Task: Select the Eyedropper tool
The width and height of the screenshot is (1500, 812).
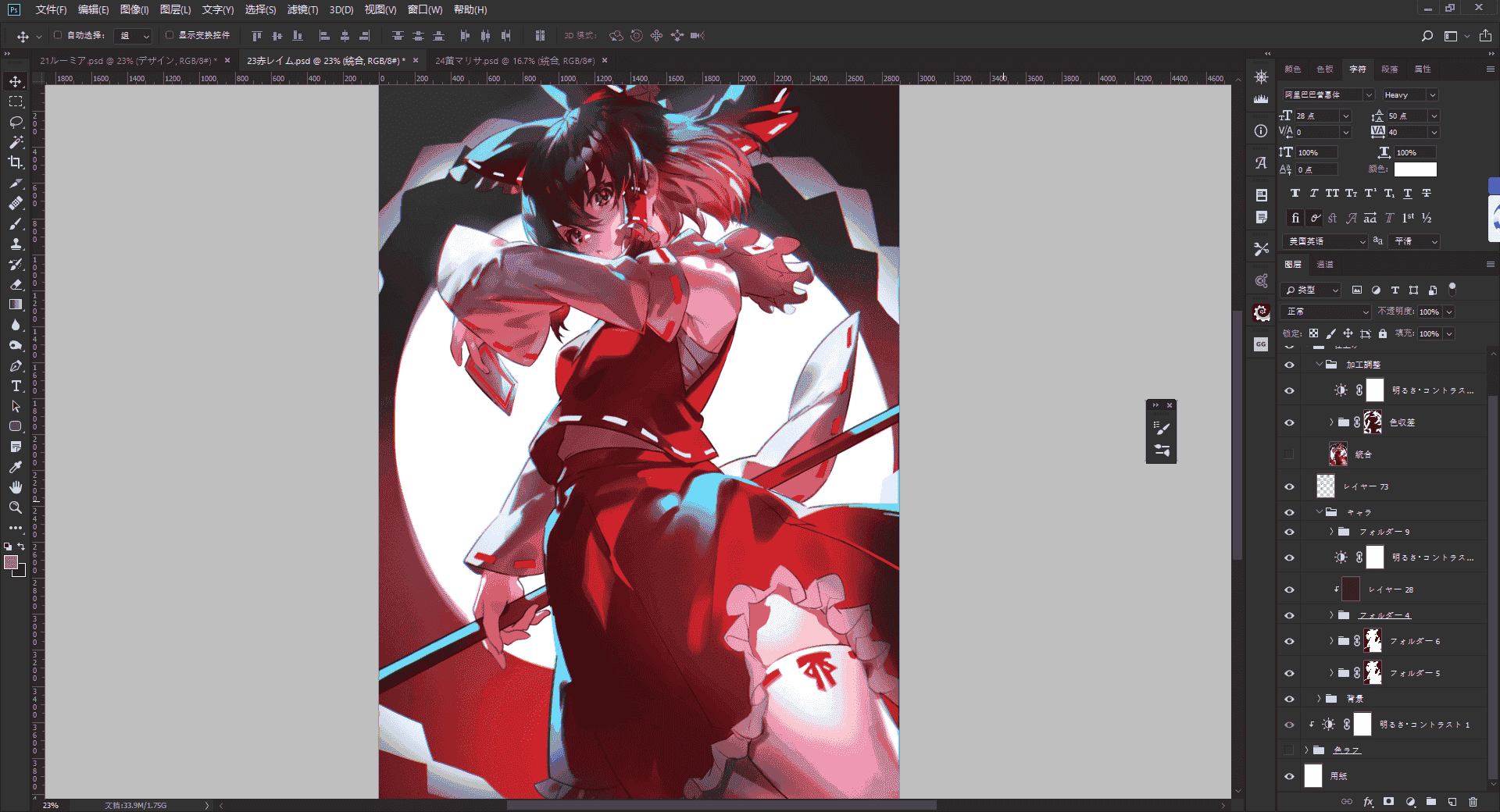Action: click(16, 467)
